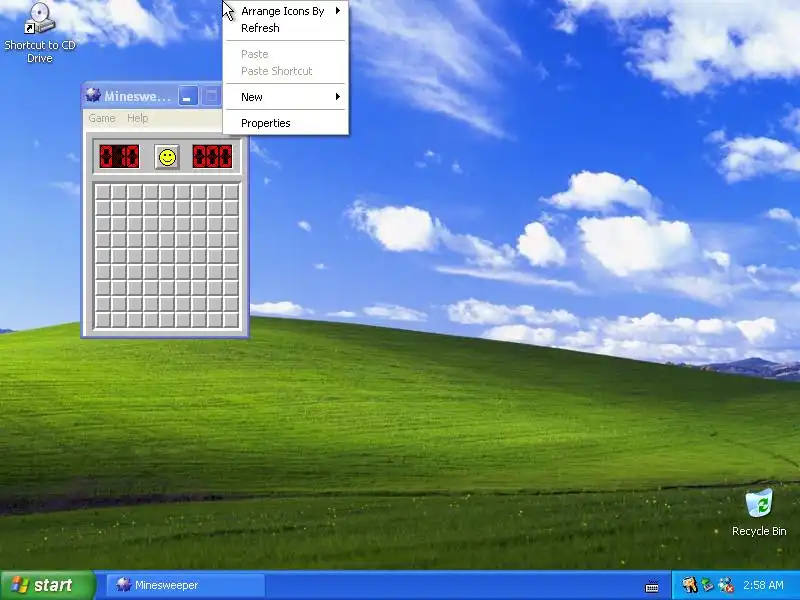Reveal the bottom-left corner cell of the minefield
800x600 pixels.
coord(103,320)
